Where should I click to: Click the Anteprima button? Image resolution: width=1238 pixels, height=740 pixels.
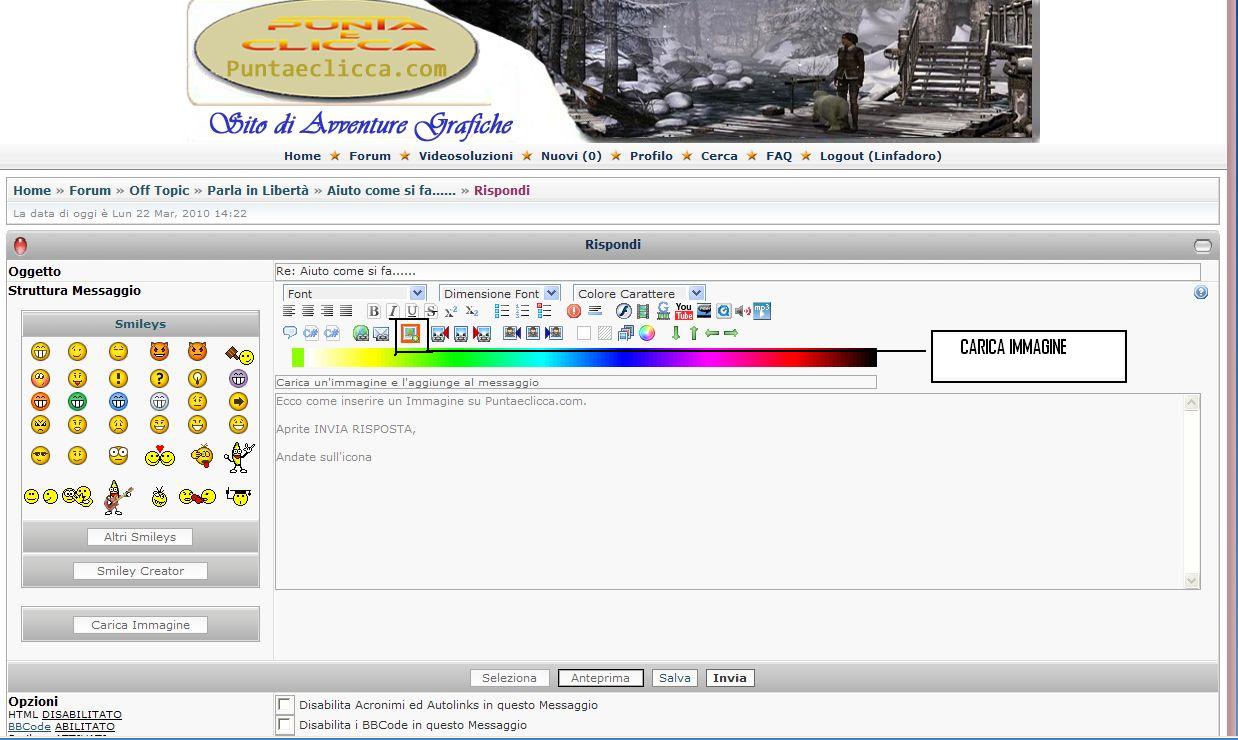(x=600, y=678)
